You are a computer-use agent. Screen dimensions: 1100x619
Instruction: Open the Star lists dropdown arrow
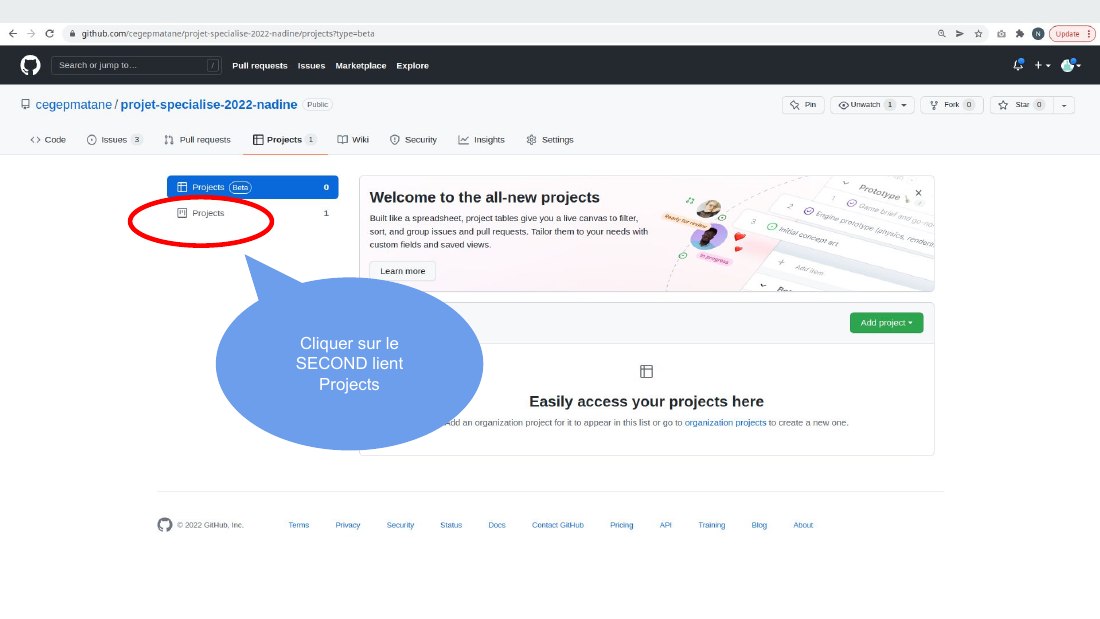click(1064, 105)
